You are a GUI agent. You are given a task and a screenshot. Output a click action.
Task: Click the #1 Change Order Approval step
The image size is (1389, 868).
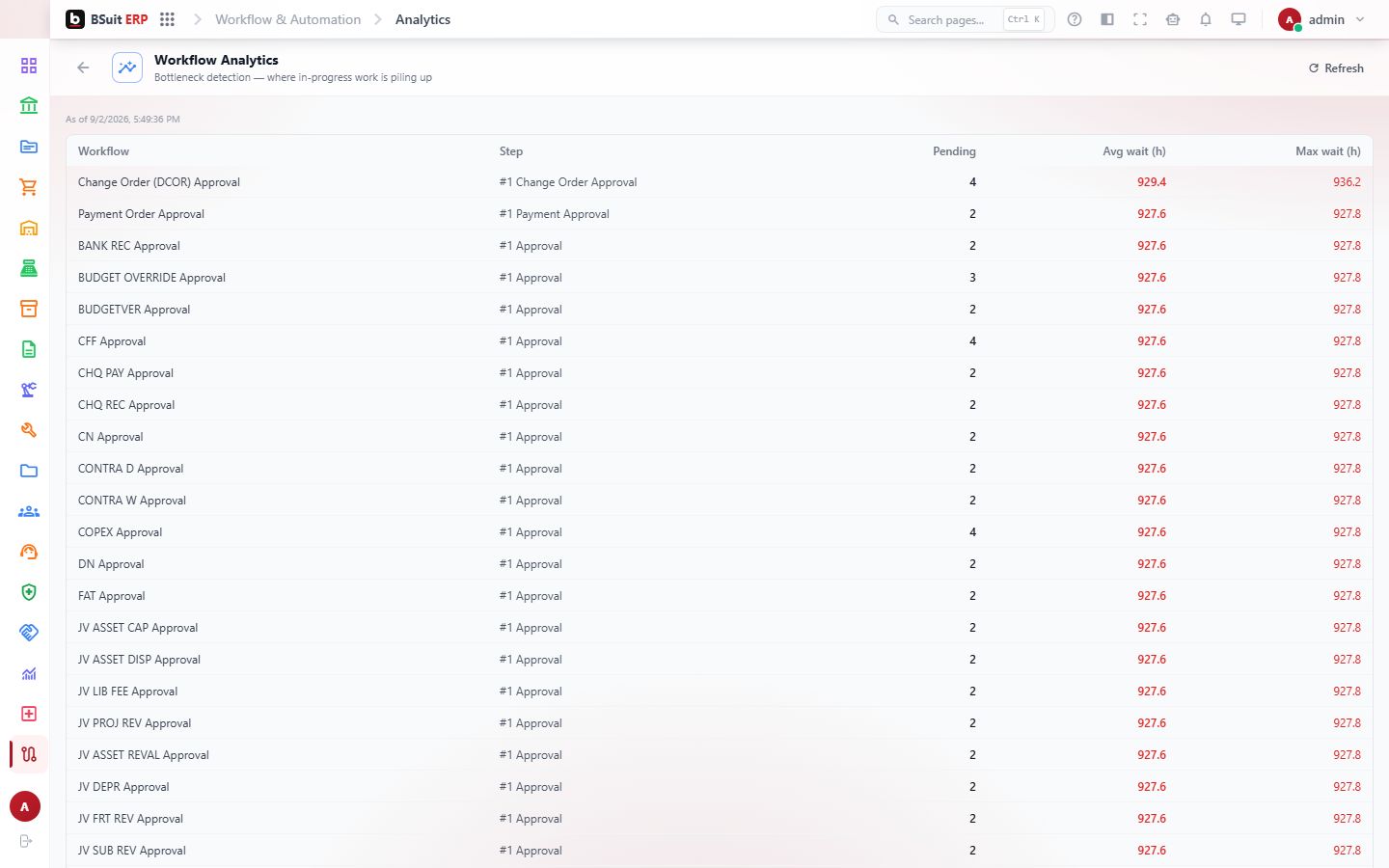coord(568,182)
